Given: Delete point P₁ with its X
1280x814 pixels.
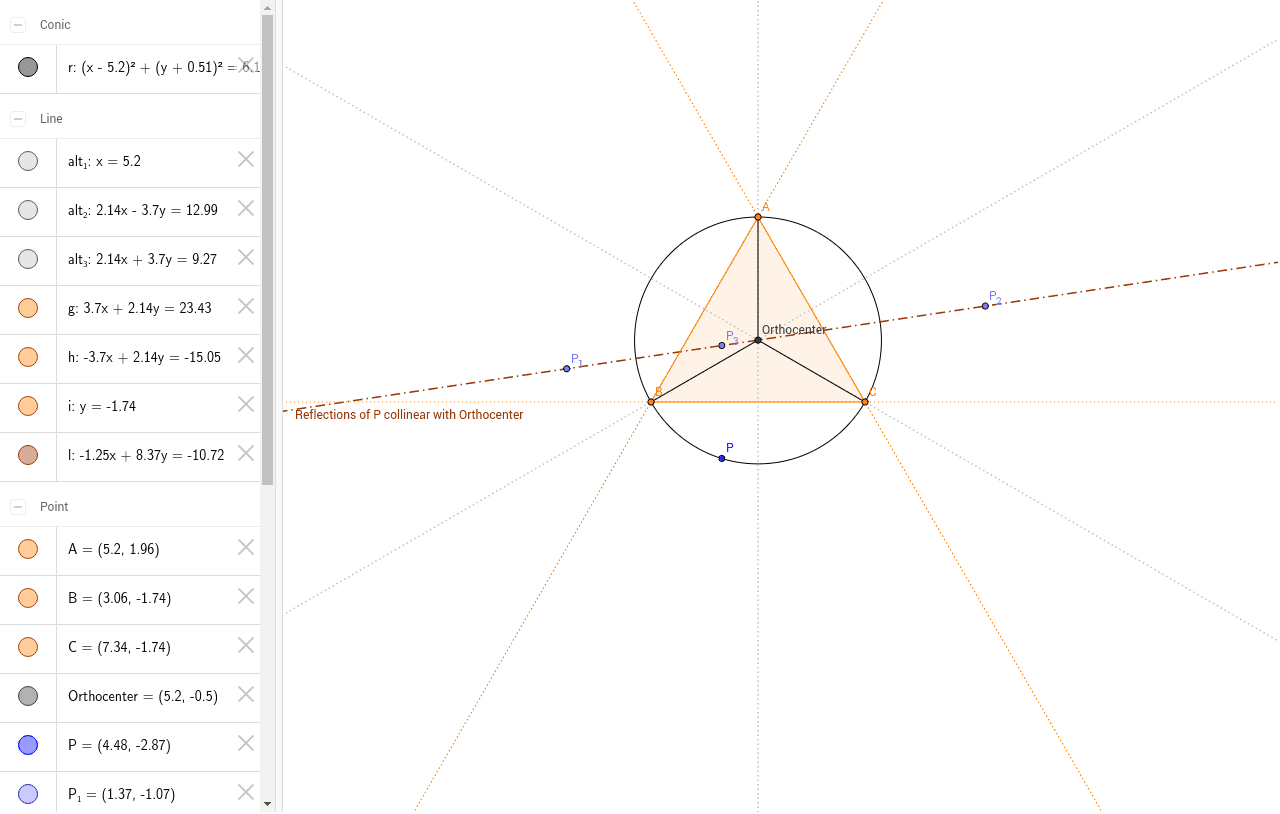Looking at the screenshot, I should click(246, 791).
